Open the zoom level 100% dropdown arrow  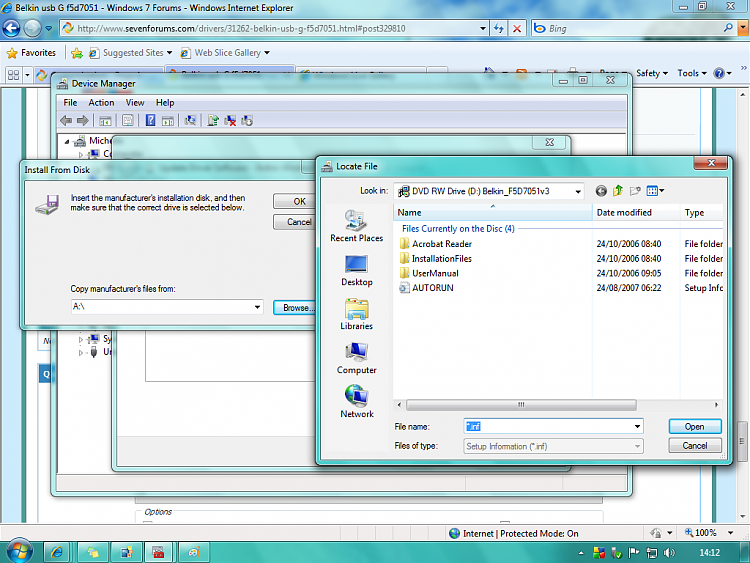click(x=730, y=533)
